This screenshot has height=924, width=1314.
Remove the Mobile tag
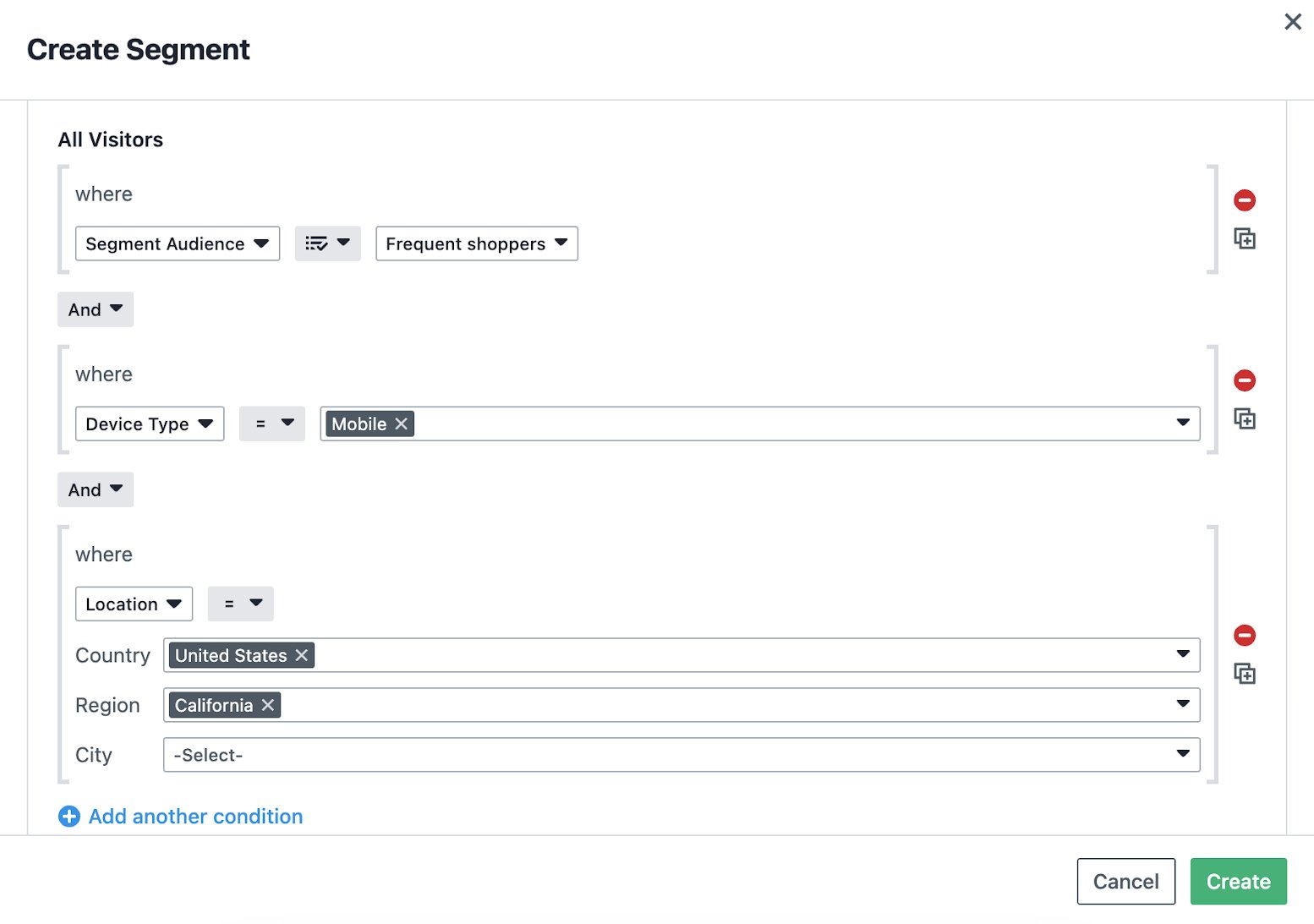click(401, 424)
